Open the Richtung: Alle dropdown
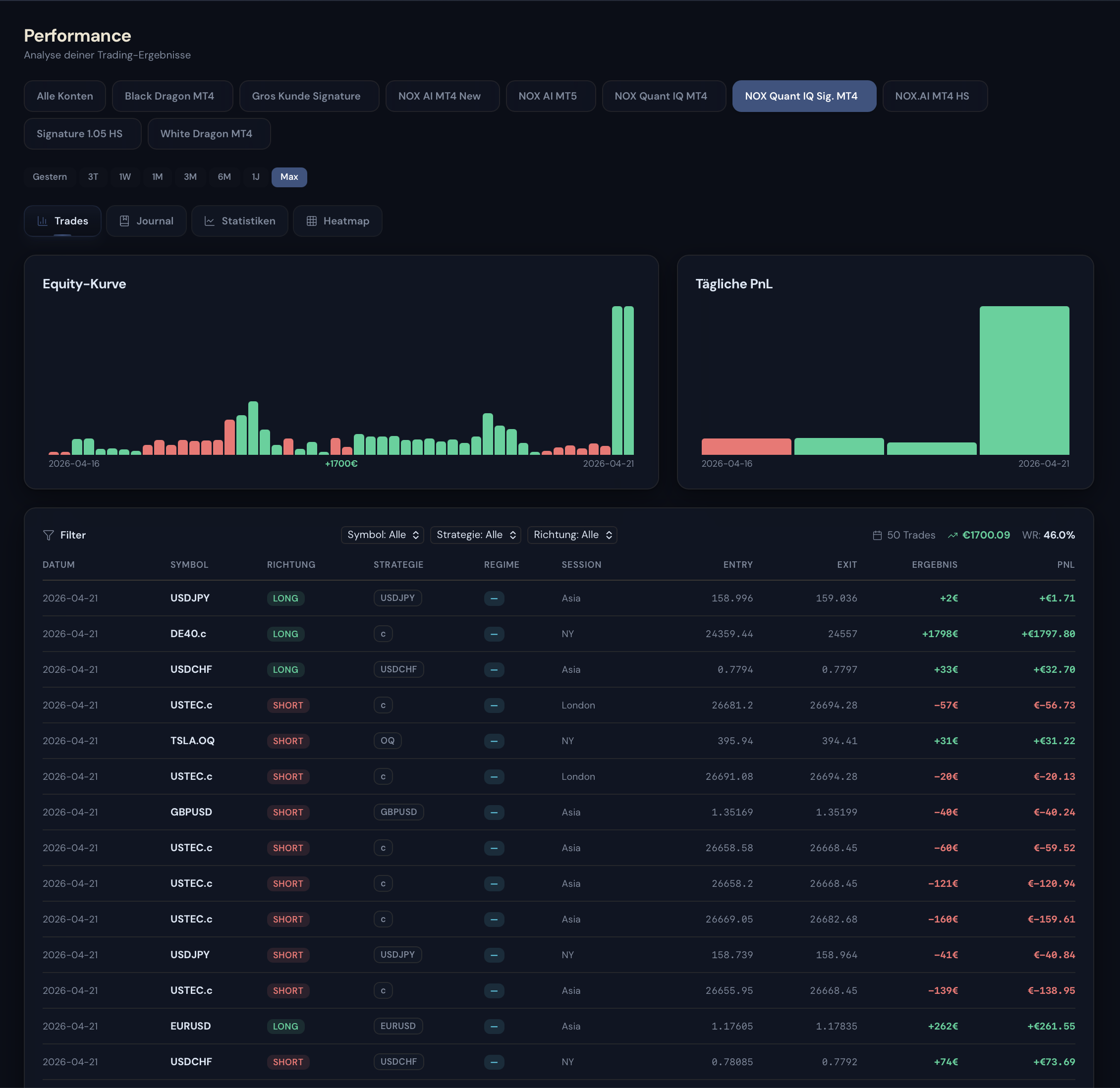1120x1088 pixels. [x=571, y=535]
